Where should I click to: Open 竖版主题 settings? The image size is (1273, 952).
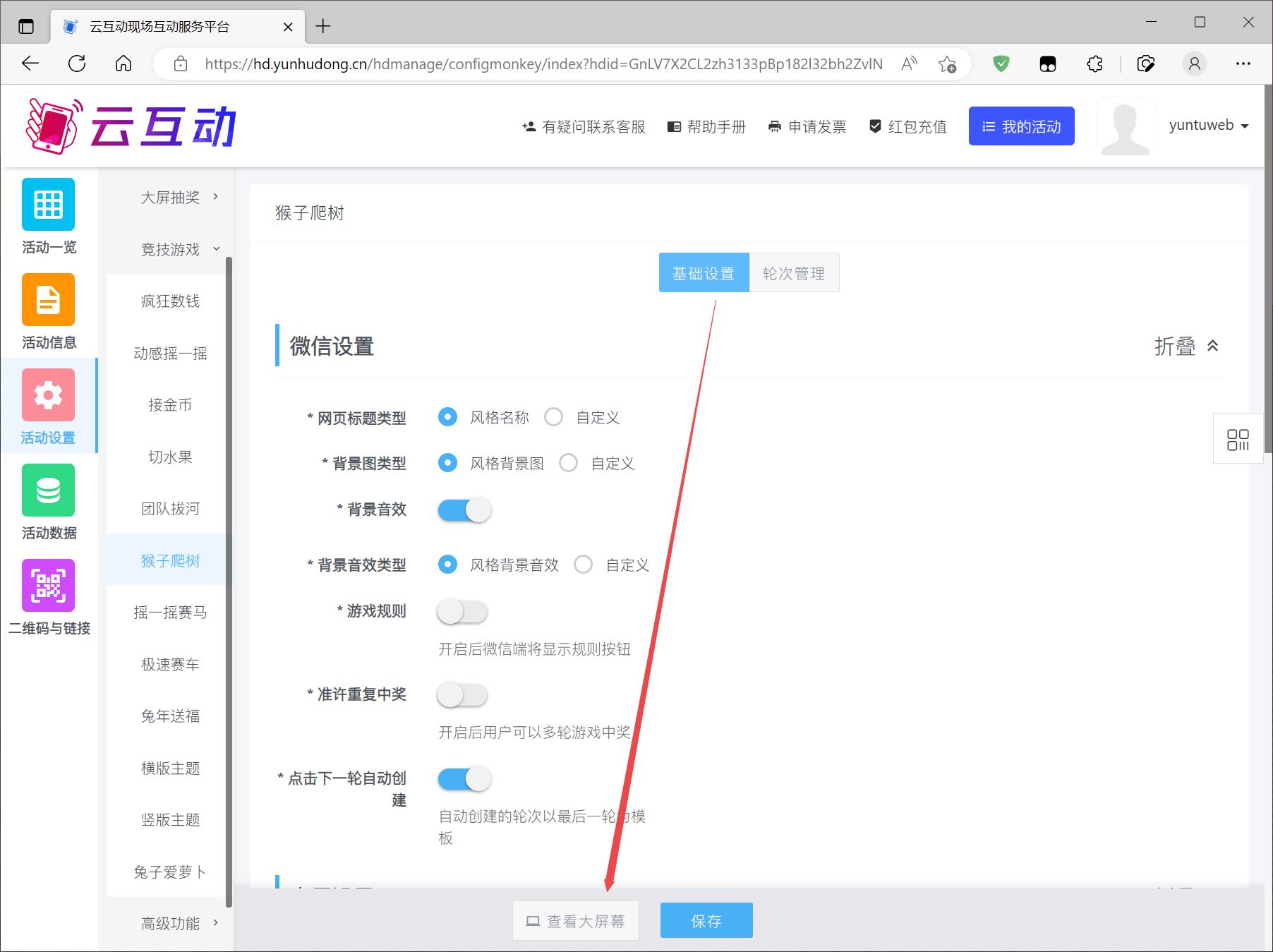point(170,820)
